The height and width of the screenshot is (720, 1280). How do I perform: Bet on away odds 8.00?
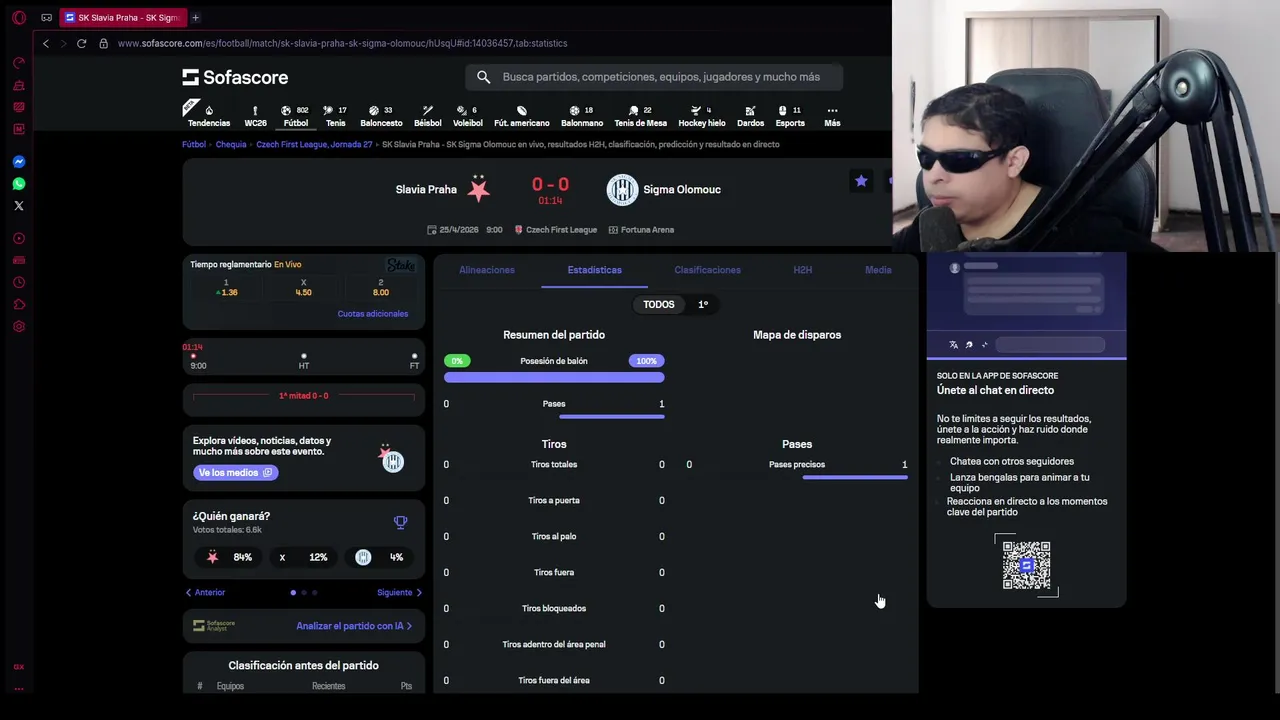tap(380, 288)
